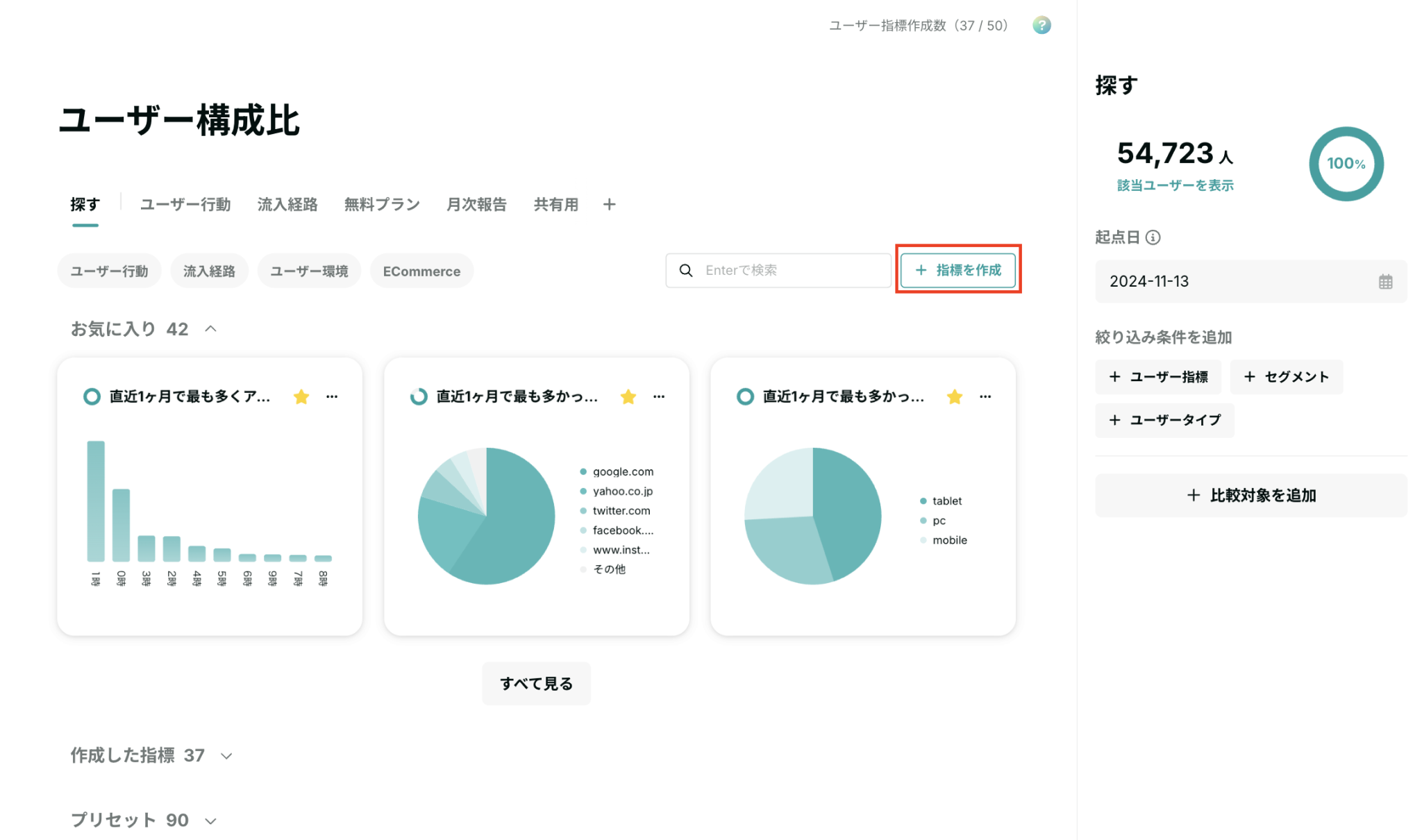Add a ユーザー指標 filter condition
Image resolution: width=1422 pixels, height=840 pixels.
click(1159, 377)
